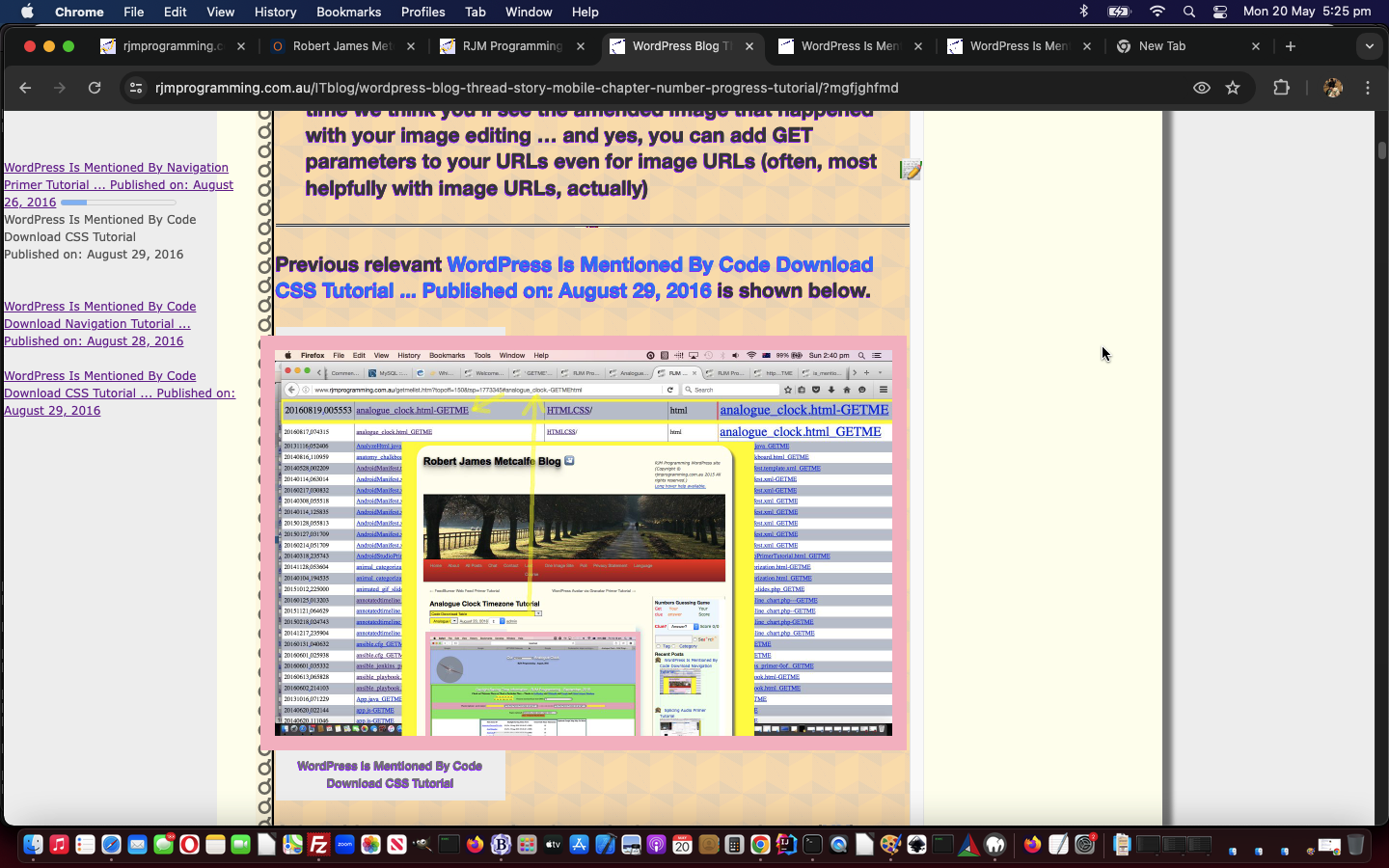Open Terminal from the dock
1389x868 pixels.
click(x=812, y=845)
